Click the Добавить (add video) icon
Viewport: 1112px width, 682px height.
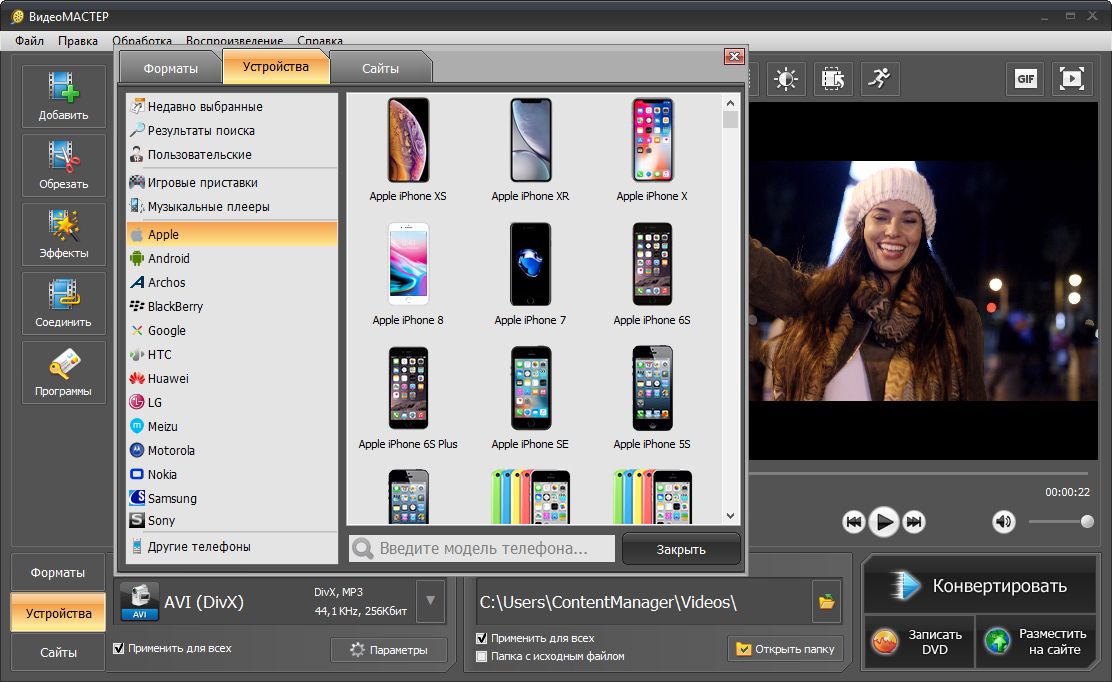(x=63, y=96)
